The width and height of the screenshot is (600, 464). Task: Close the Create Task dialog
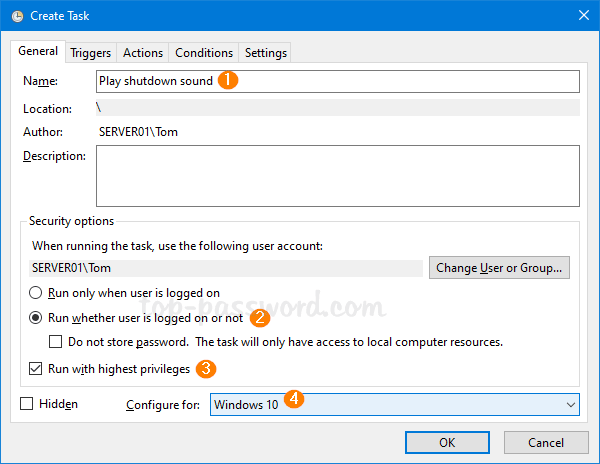point(581,15)
